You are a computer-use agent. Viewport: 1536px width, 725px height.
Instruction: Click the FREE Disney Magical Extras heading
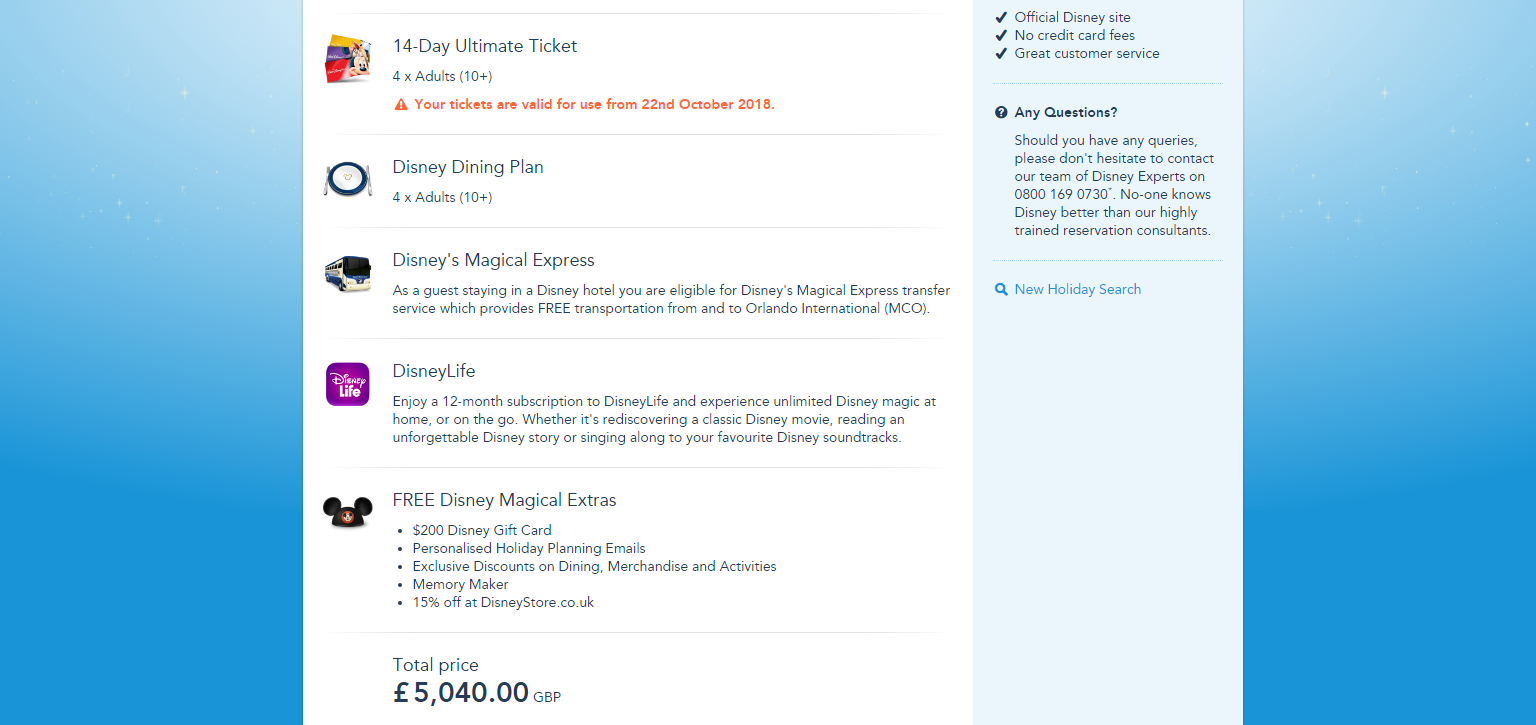(x=504, y=500)
